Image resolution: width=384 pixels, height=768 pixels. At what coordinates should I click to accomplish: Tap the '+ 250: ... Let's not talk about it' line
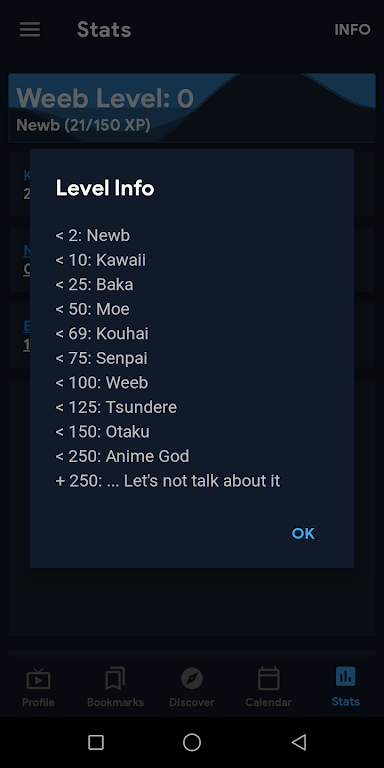tap(168, 481)
